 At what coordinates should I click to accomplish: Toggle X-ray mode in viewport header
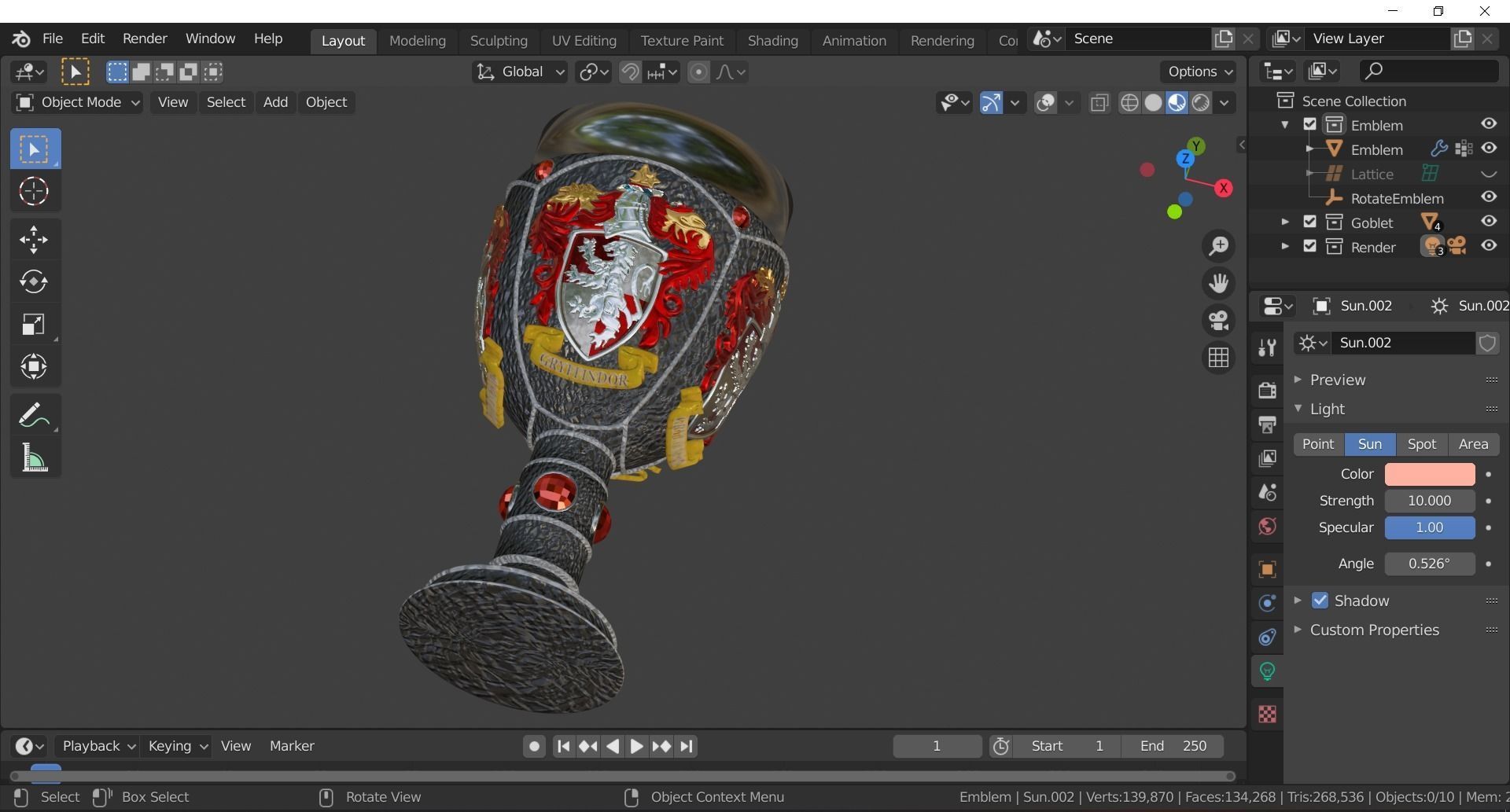point(1099,103)
